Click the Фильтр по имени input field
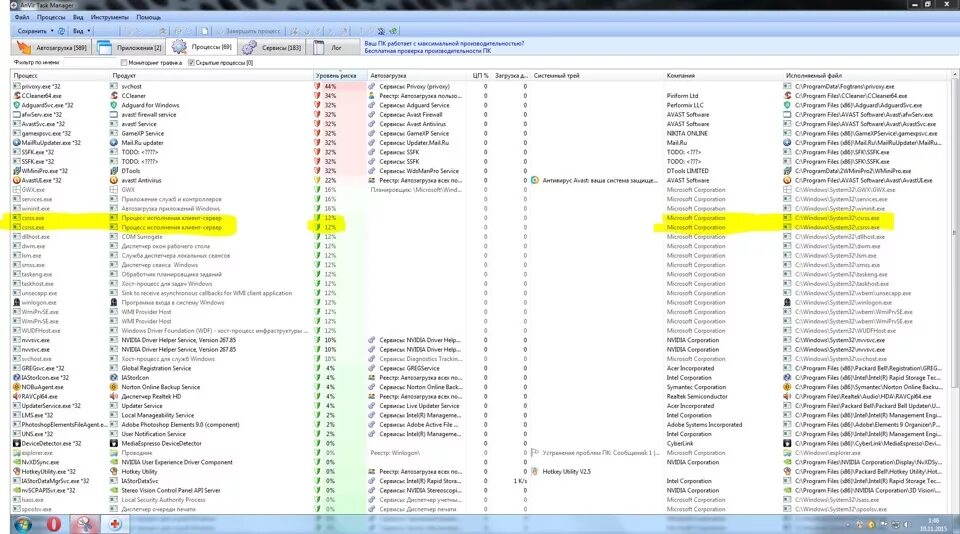This screenshot has width=960, height=534. (89, 62)
